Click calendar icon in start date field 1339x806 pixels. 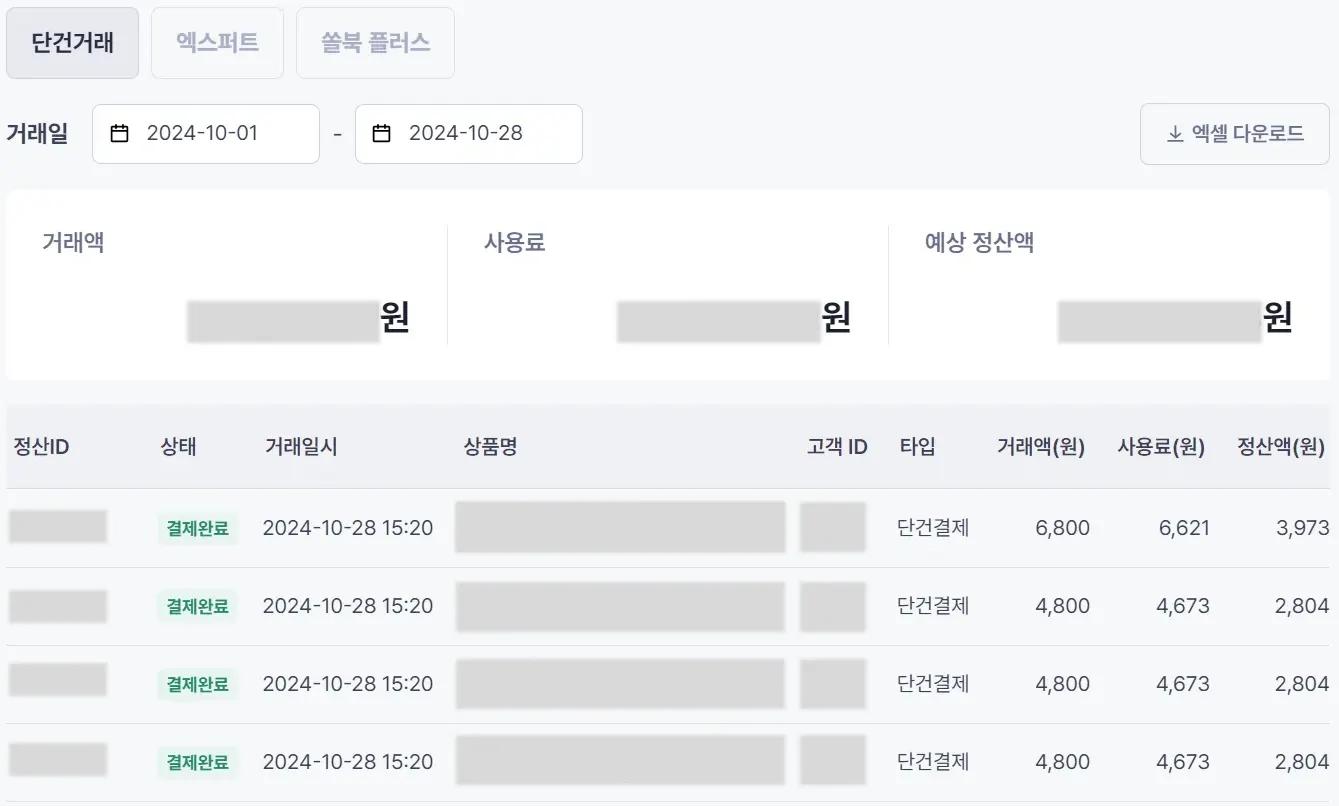120,133
